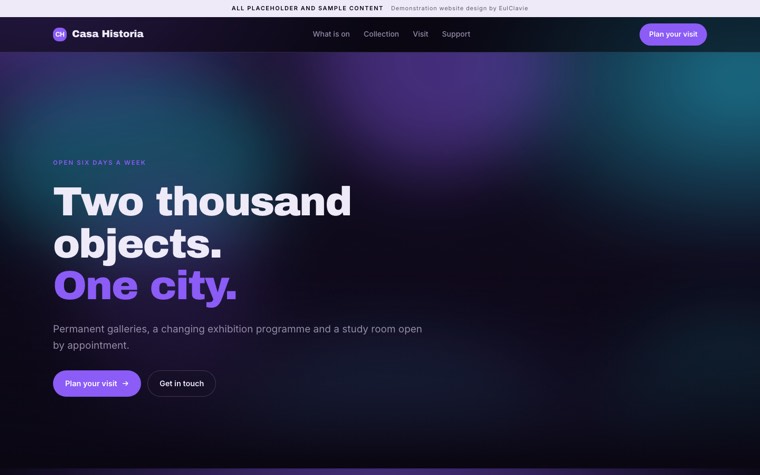This screenshot has width=760, height=475.
Task: Open the Casa Historia home link
Action: [x=98, y=34]
